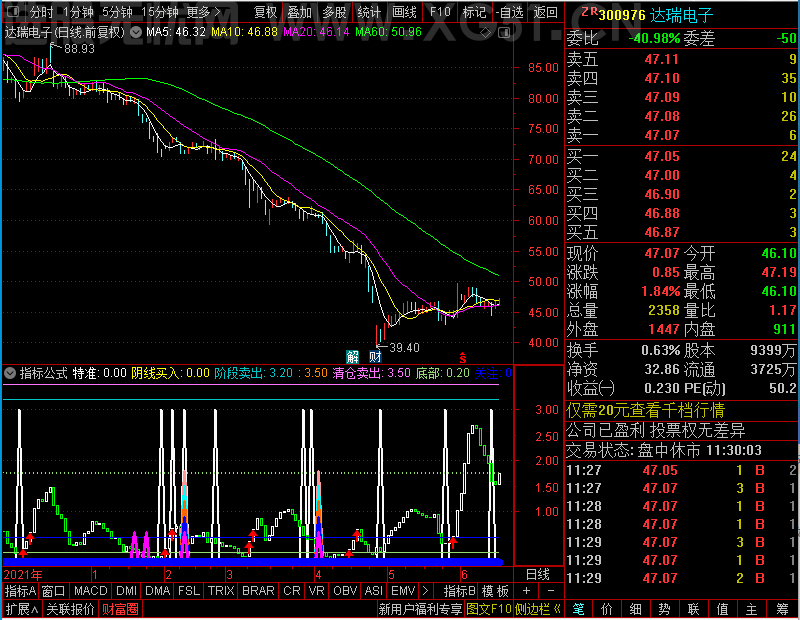Zoom out chart with the − button

tap(551, 591)
